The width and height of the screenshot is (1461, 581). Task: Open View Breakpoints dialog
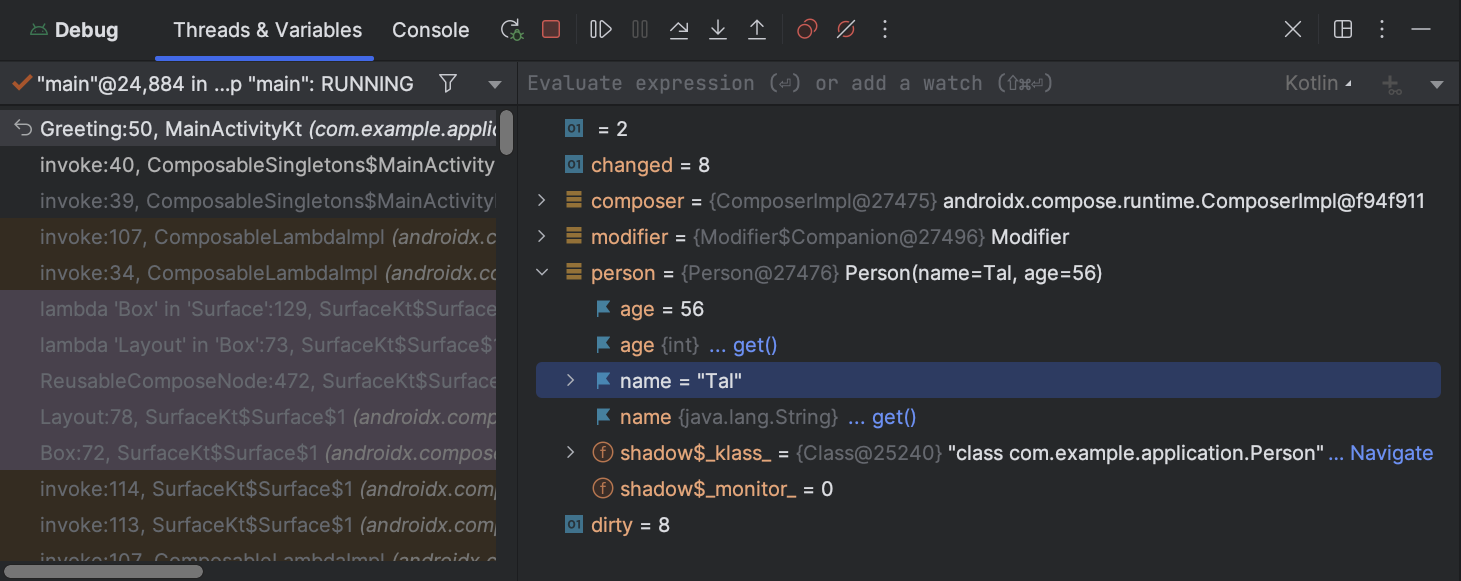click(x=807, y=30)
